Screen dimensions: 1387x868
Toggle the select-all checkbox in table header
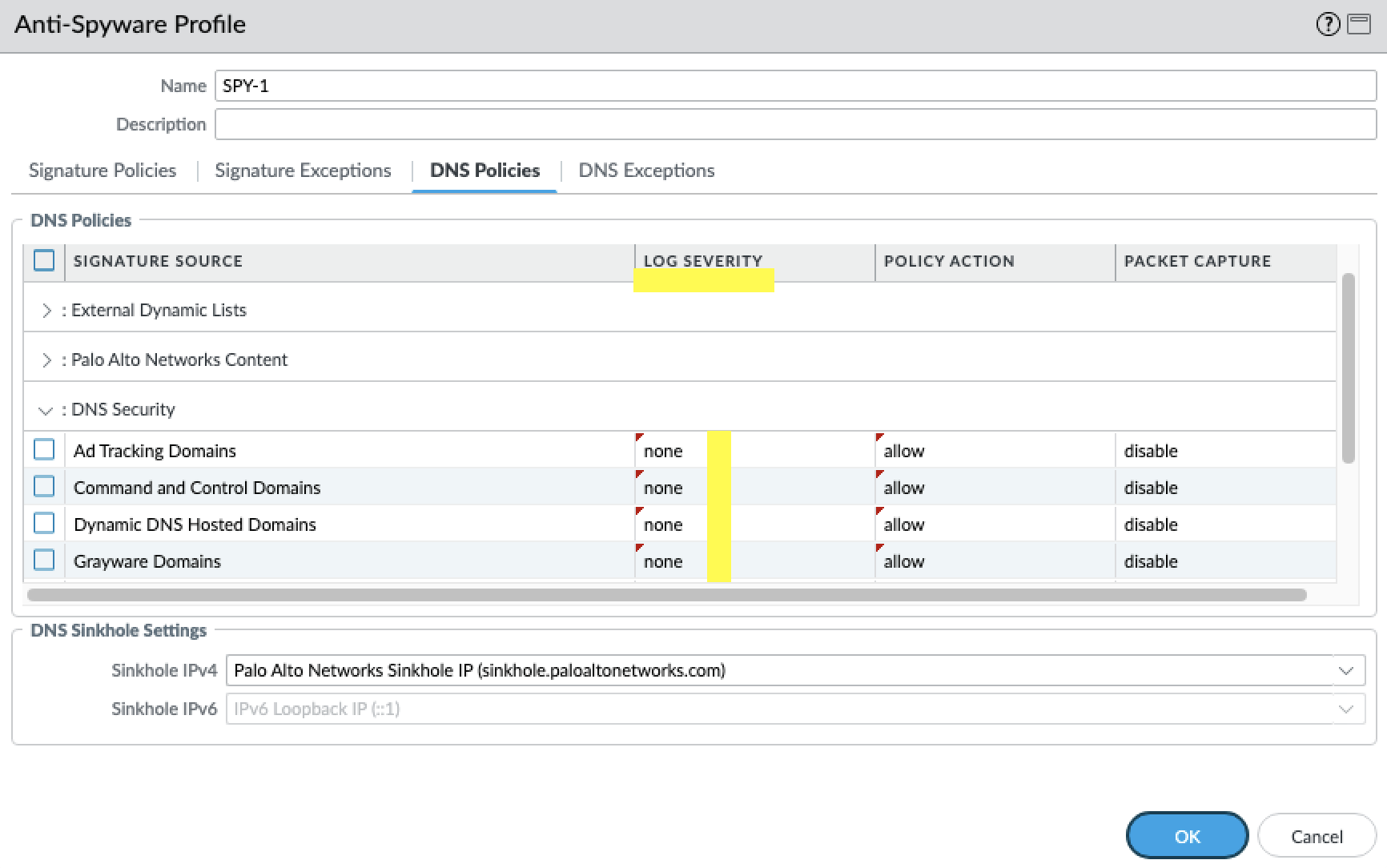[x=44, y=261]
